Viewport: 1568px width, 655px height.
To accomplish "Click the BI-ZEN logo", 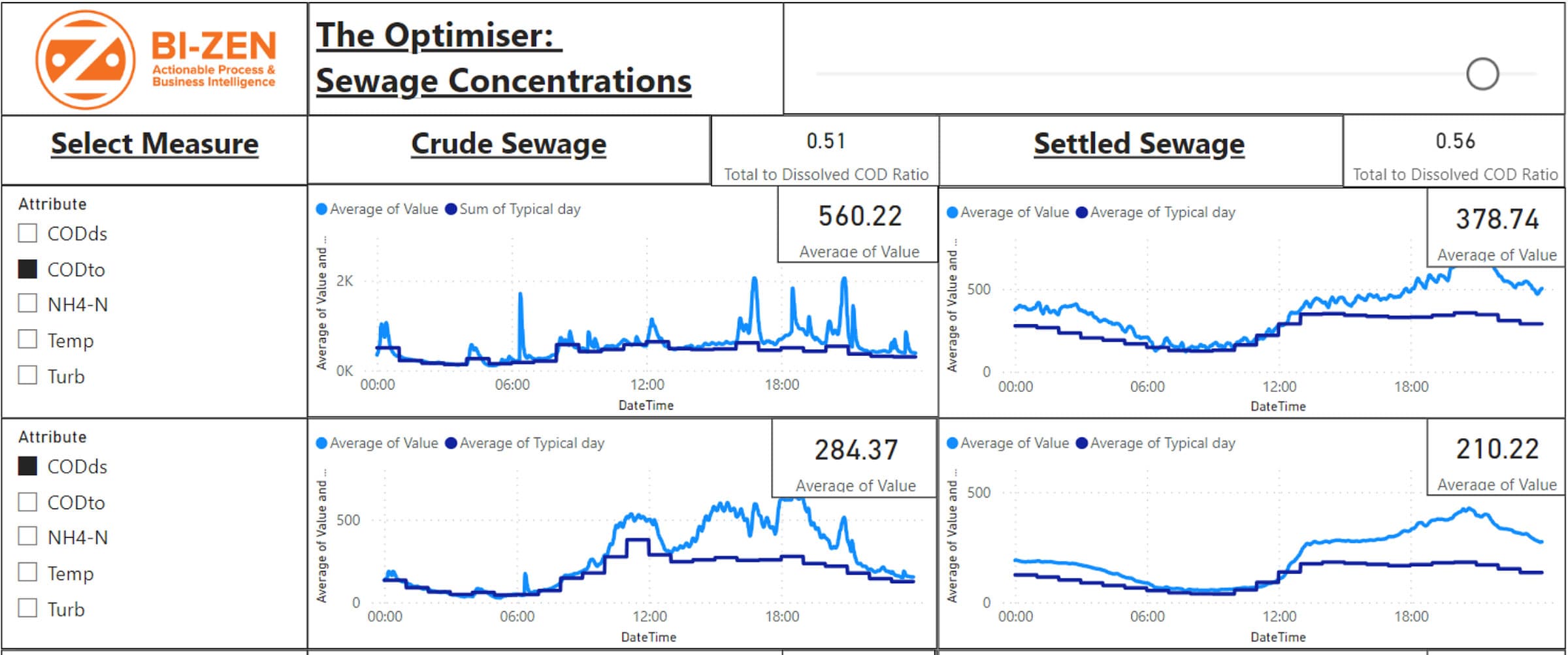I will (x=155, y=59).
